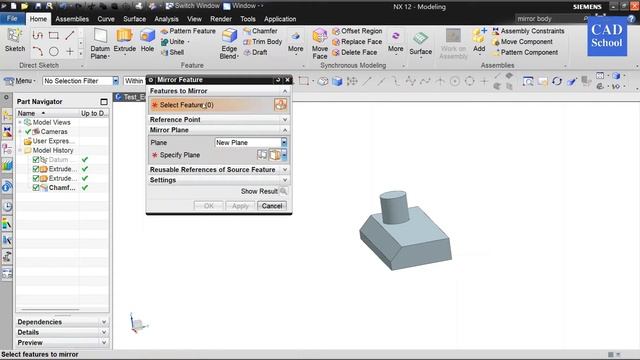
Task: Draw a line in Direct Sketch
Action: tap(70, 35)
